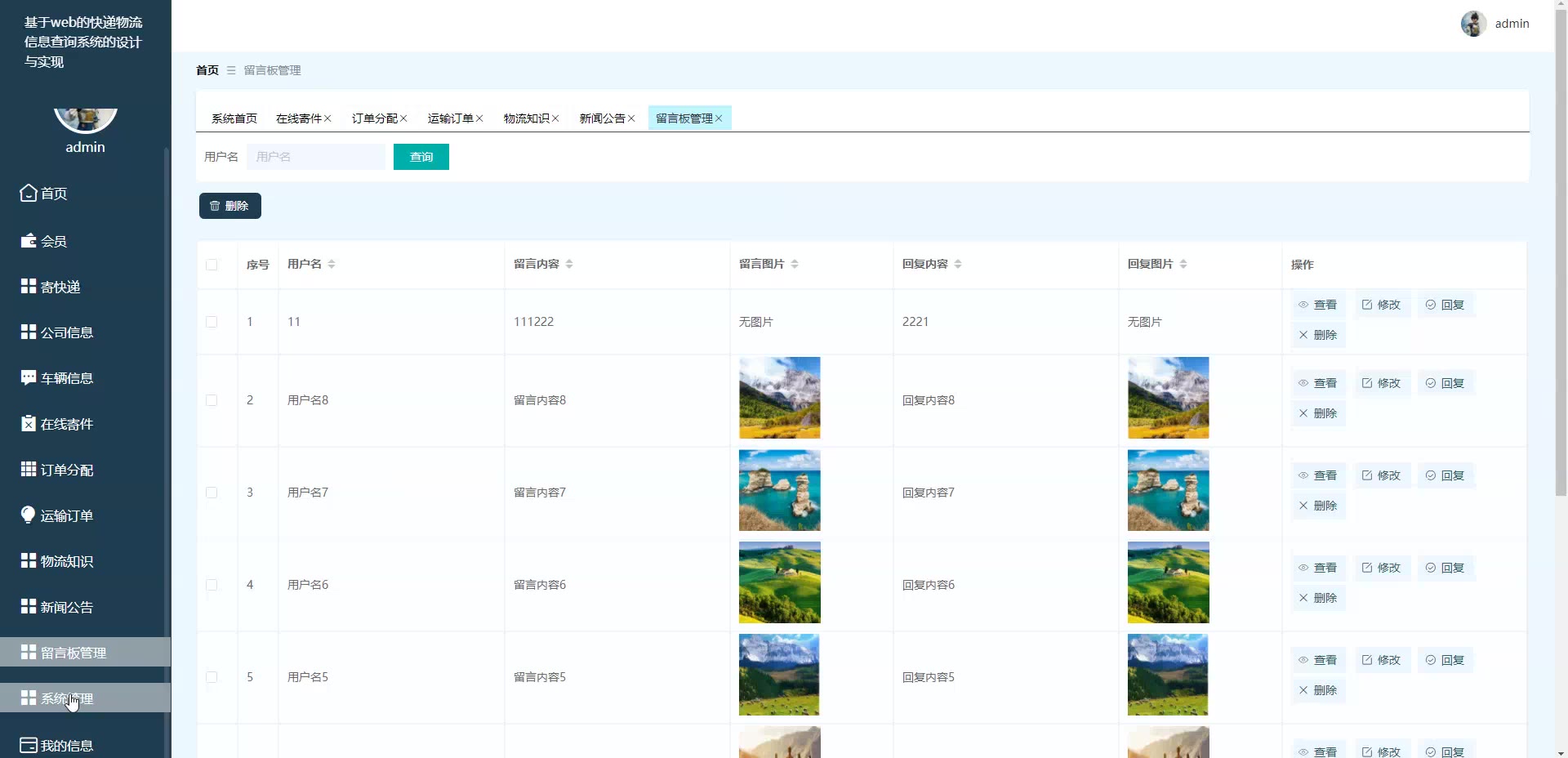Expand 系统管理 sidebar menu
The image size is (1568, 758).
coord(85,698)
